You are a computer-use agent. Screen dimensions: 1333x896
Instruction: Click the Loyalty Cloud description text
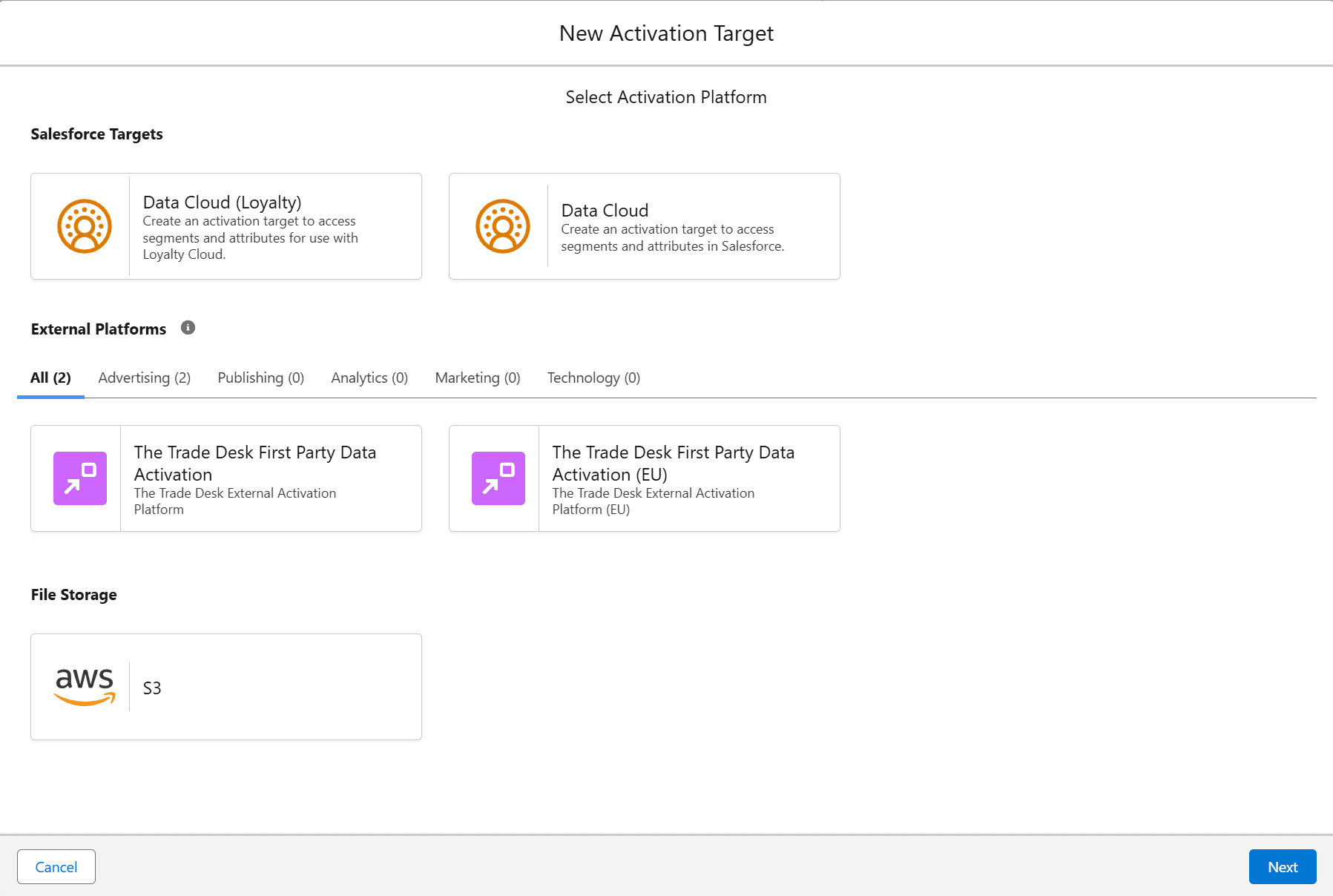[x=250, y=238]
